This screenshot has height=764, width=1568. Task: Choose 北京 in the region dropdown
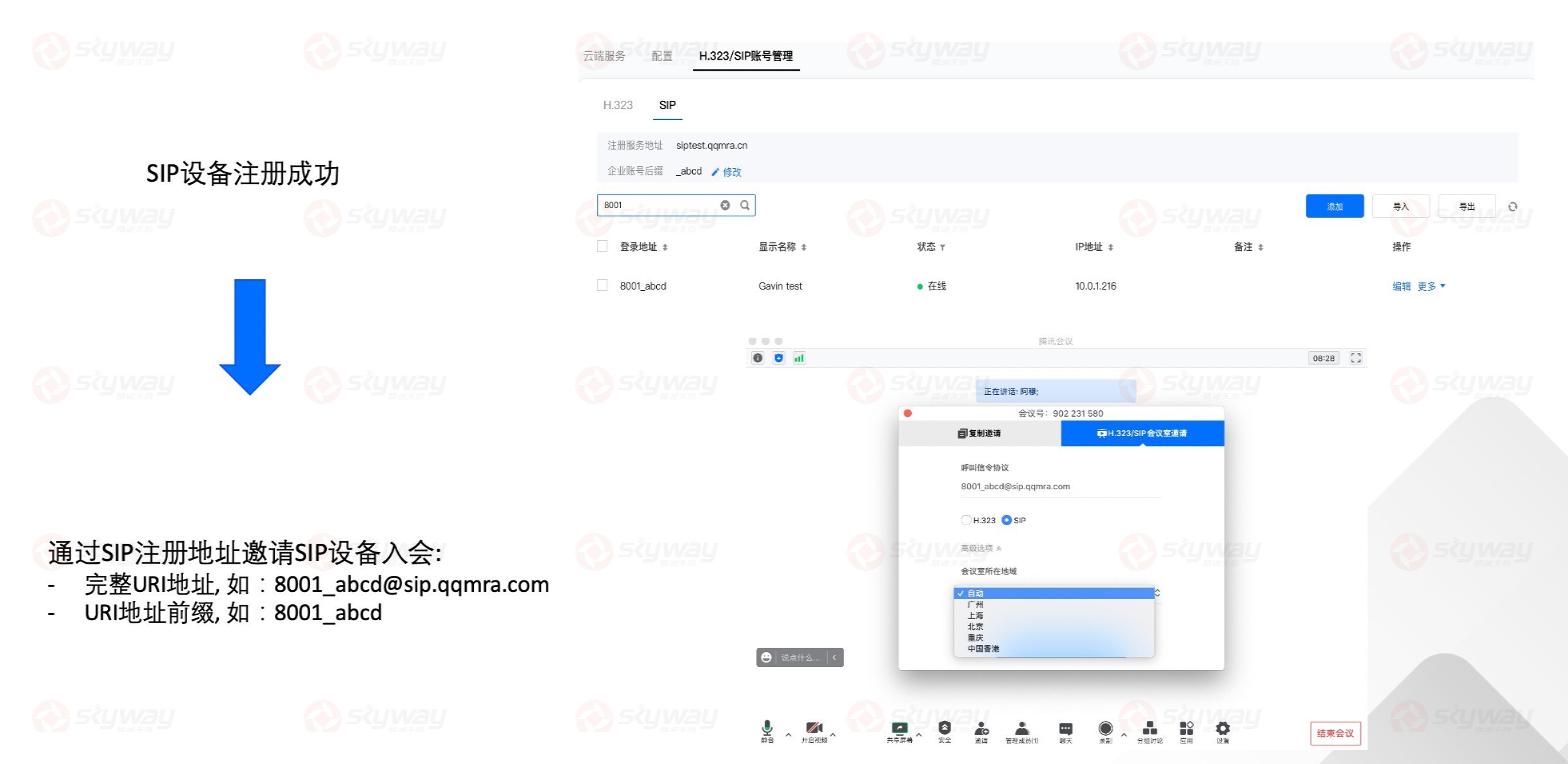[x=1054, y=626]
